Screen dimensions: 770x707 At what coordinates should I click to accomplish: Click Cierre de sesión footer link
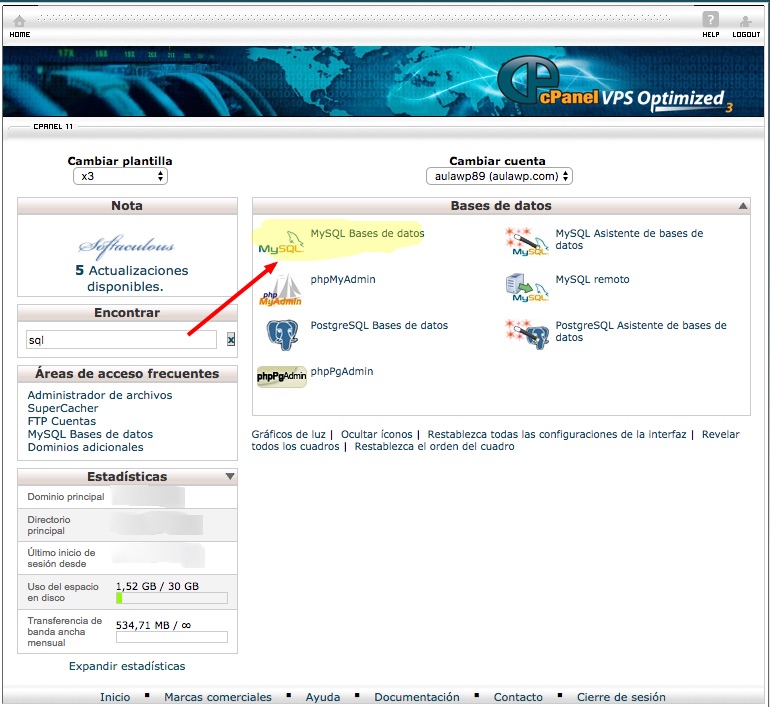[x=621, y=697]
